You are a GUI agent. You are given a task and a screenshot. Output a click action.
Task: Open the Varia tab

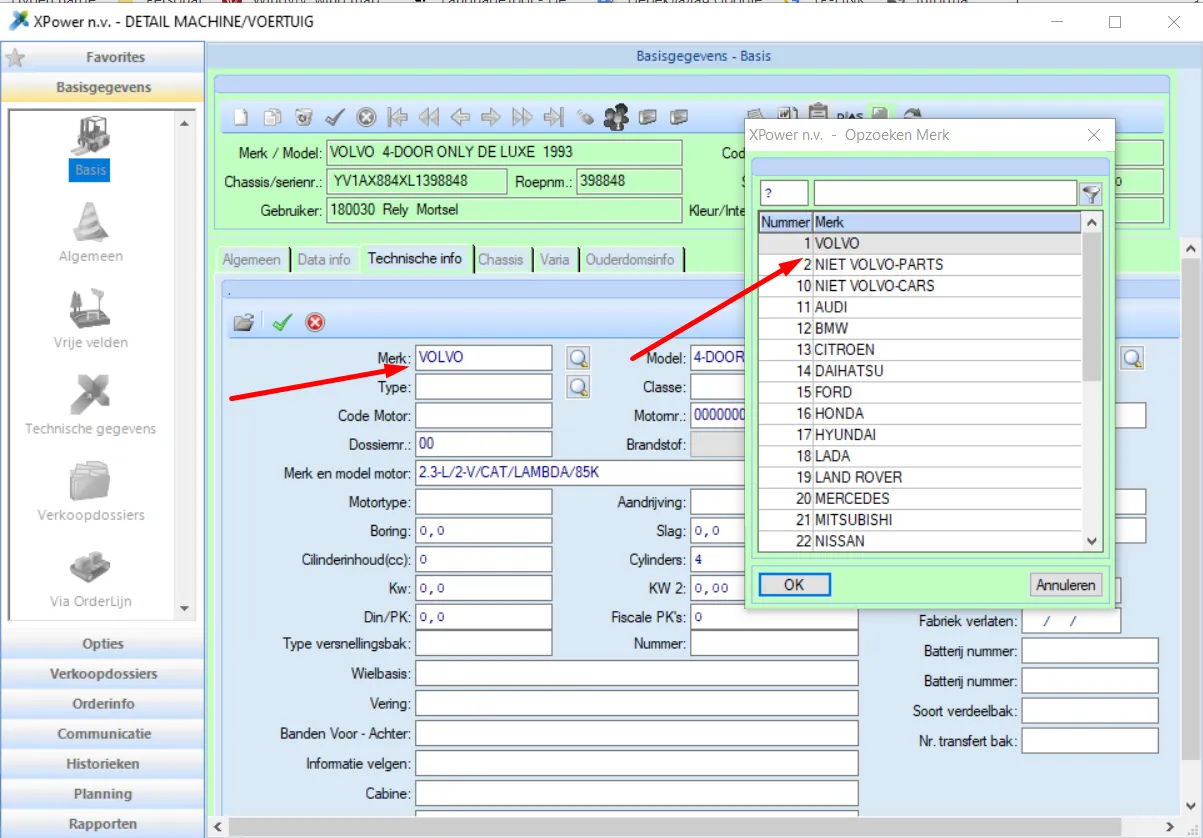tap(555, 259)
